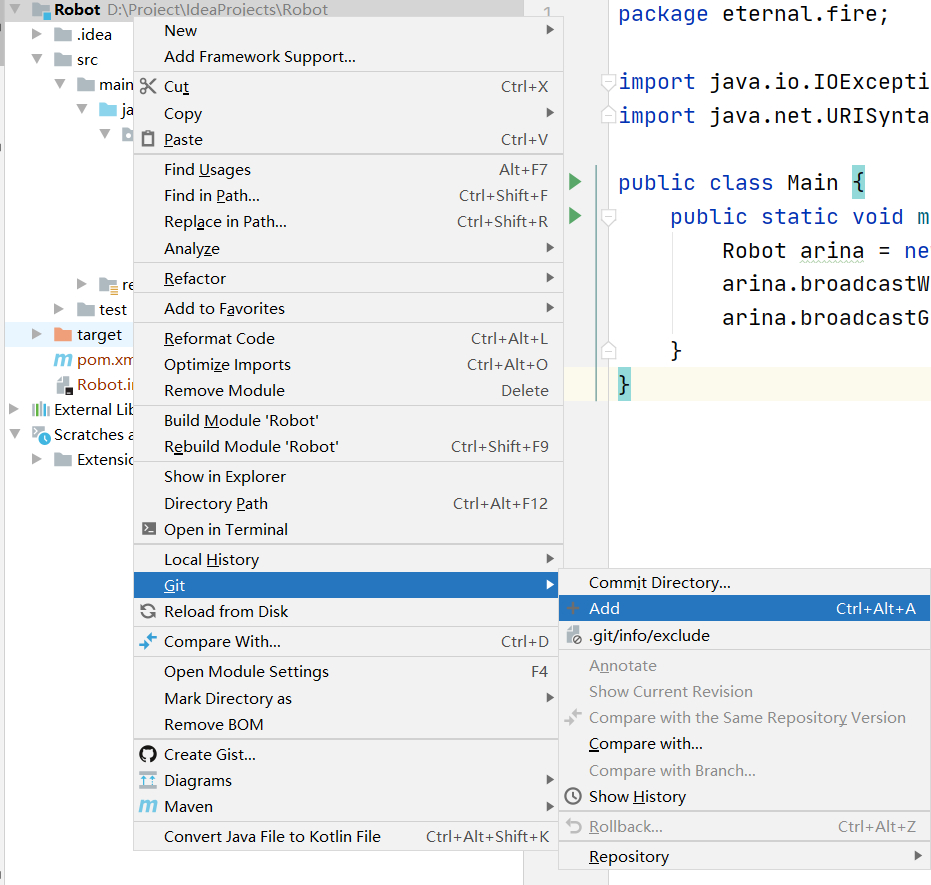Viewport: 931px width, 885px height.
Task: Choose Compare with... in Git submenu
Action: click(745, 744)
